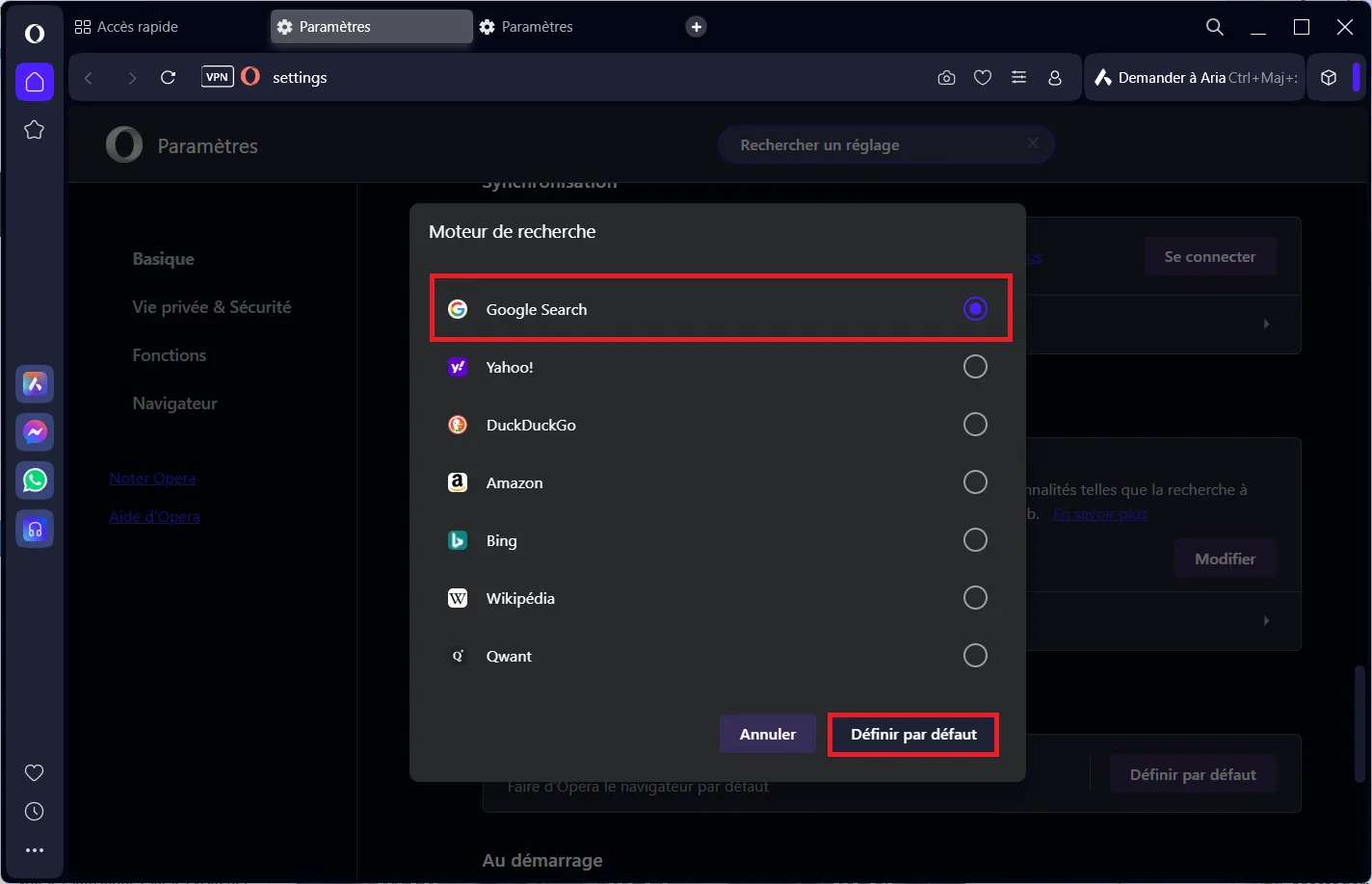Click Demander à Aria button

[1195, 78]
